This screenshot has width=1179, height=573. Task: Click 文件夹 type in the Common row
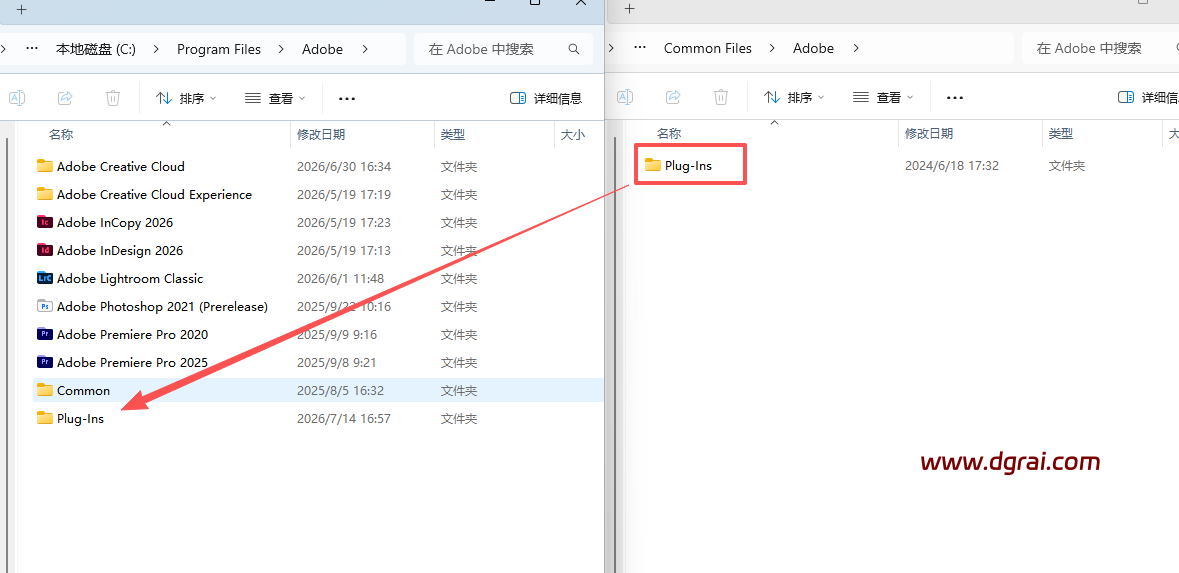pyautogui.click(x=459, y=390)
